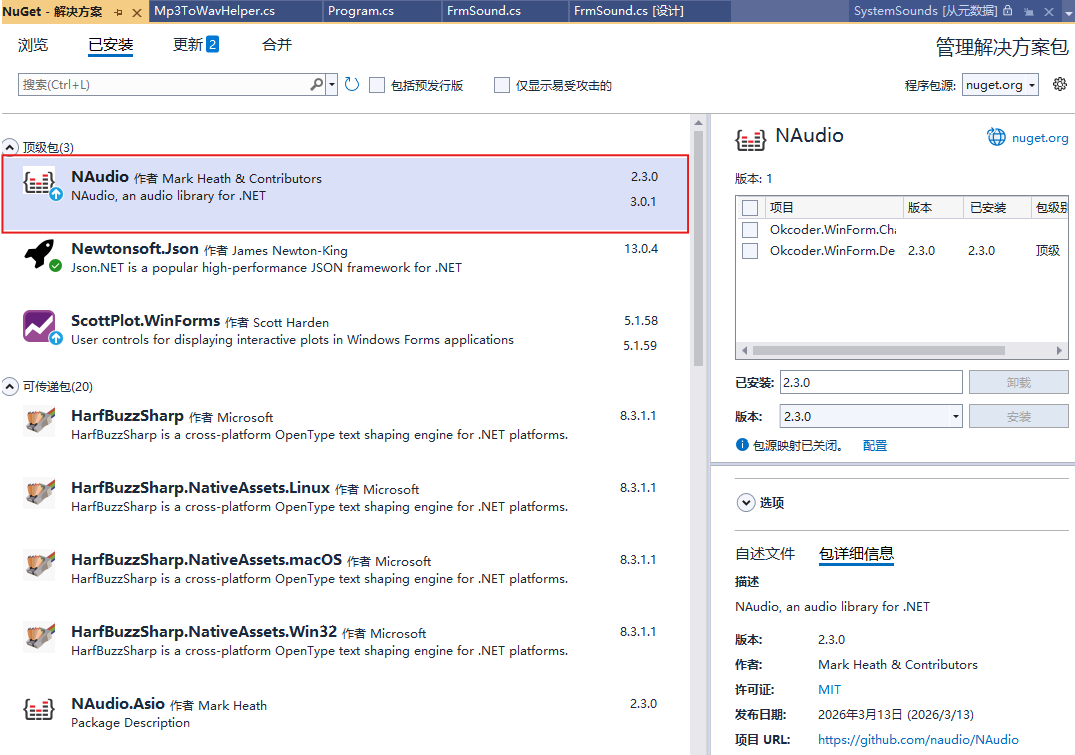
Task: Click the update badge on ScottPlot icon
Action: tap(56, 338)
